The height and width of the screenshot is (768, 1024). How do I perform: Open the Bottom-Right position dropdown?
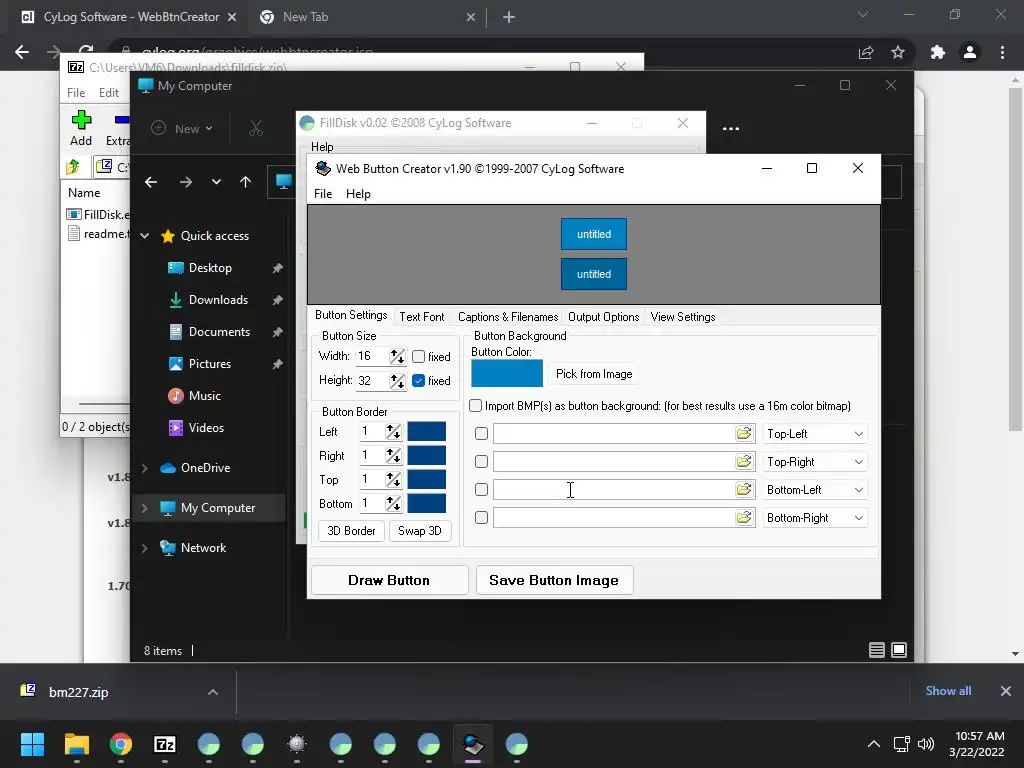pyautogui.click(x=814, y=518)
